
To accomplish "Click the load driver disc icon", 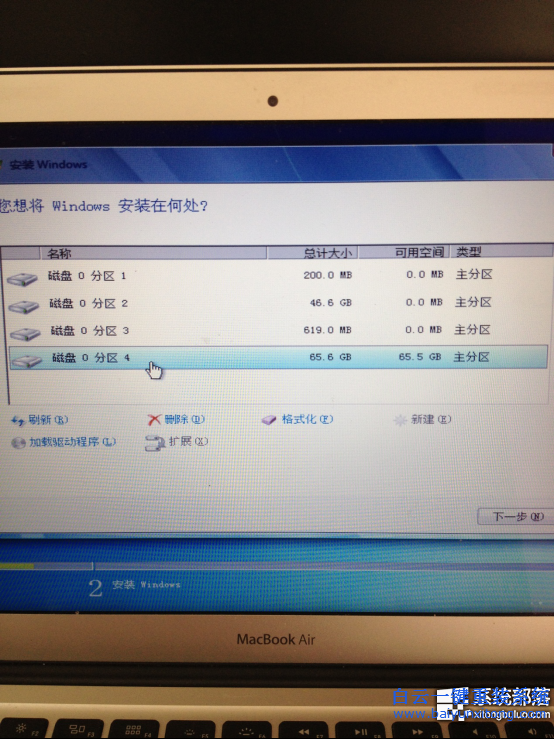I will click(18, 443).
